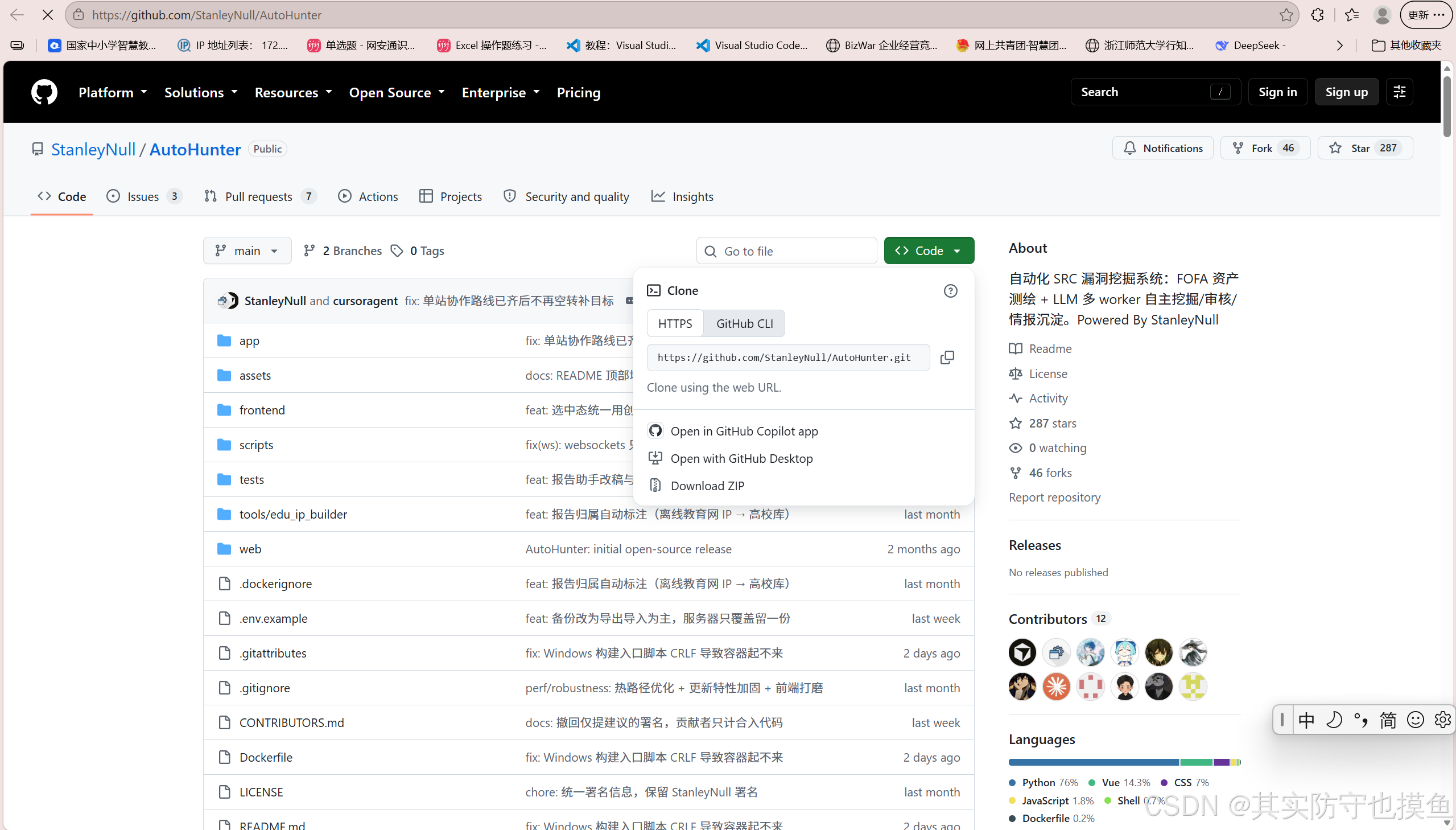Select the HTTPS clone tab

675,324
